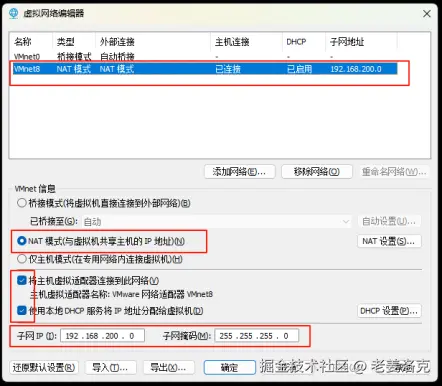
Task: Click the 添加网络 button
Action: point(240,172)
